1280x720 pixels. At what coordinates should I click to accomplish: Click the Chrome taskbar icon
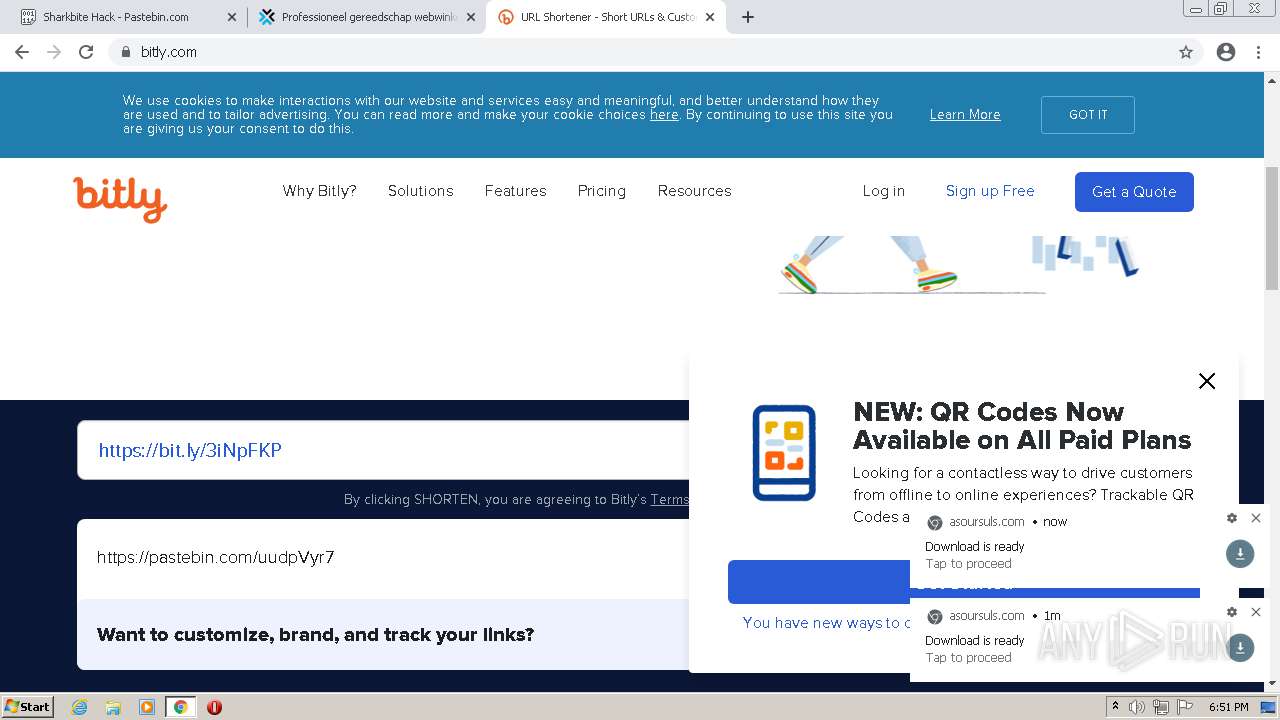[180, 707]
